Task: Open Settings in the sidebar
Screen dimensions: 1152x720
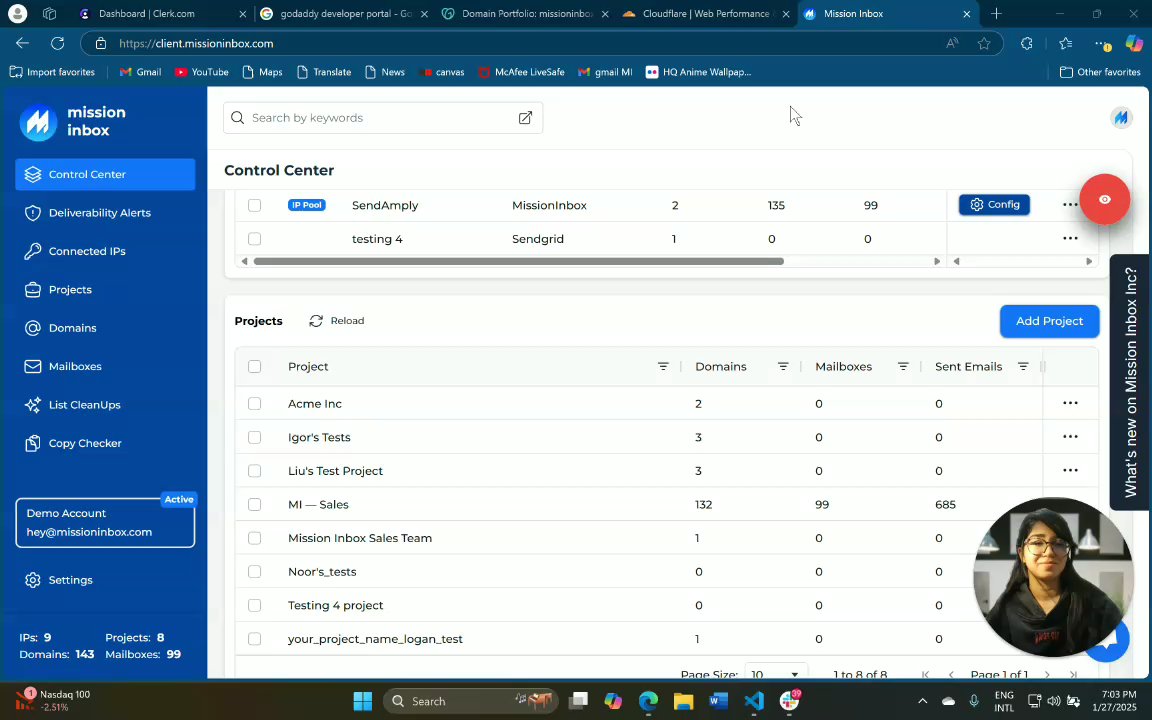Action: click(105, 580)
